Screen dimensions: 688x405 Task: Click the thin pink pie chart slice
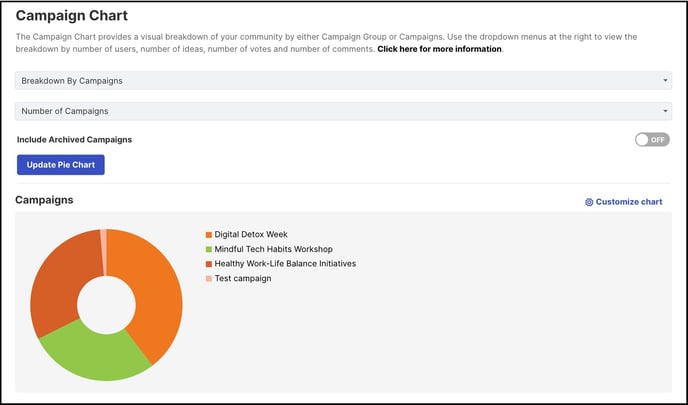(104, 252)
